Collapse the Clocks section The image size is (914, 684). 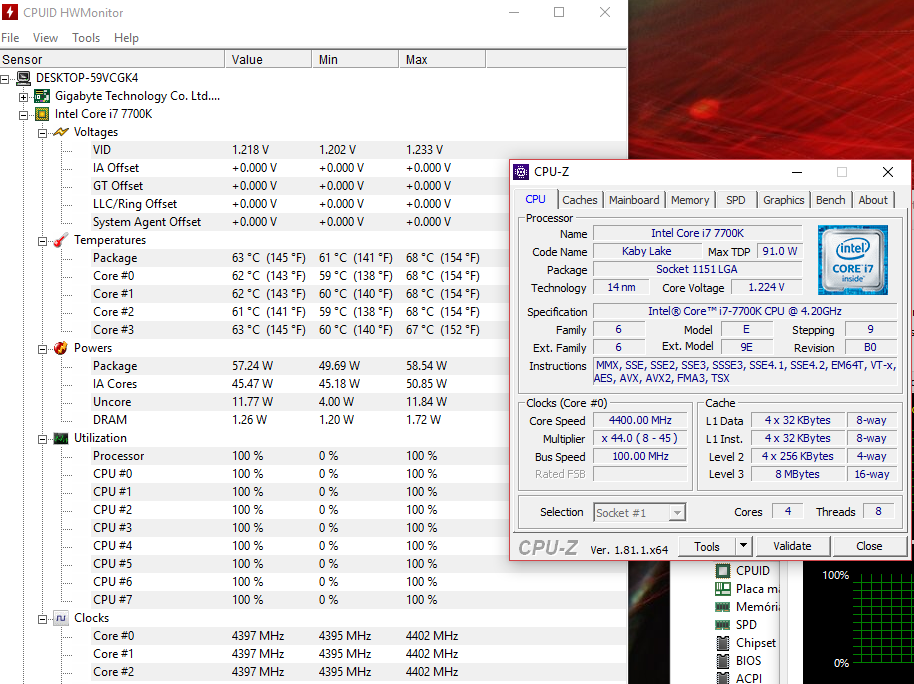pyautogui.click(x=42, y=619)
